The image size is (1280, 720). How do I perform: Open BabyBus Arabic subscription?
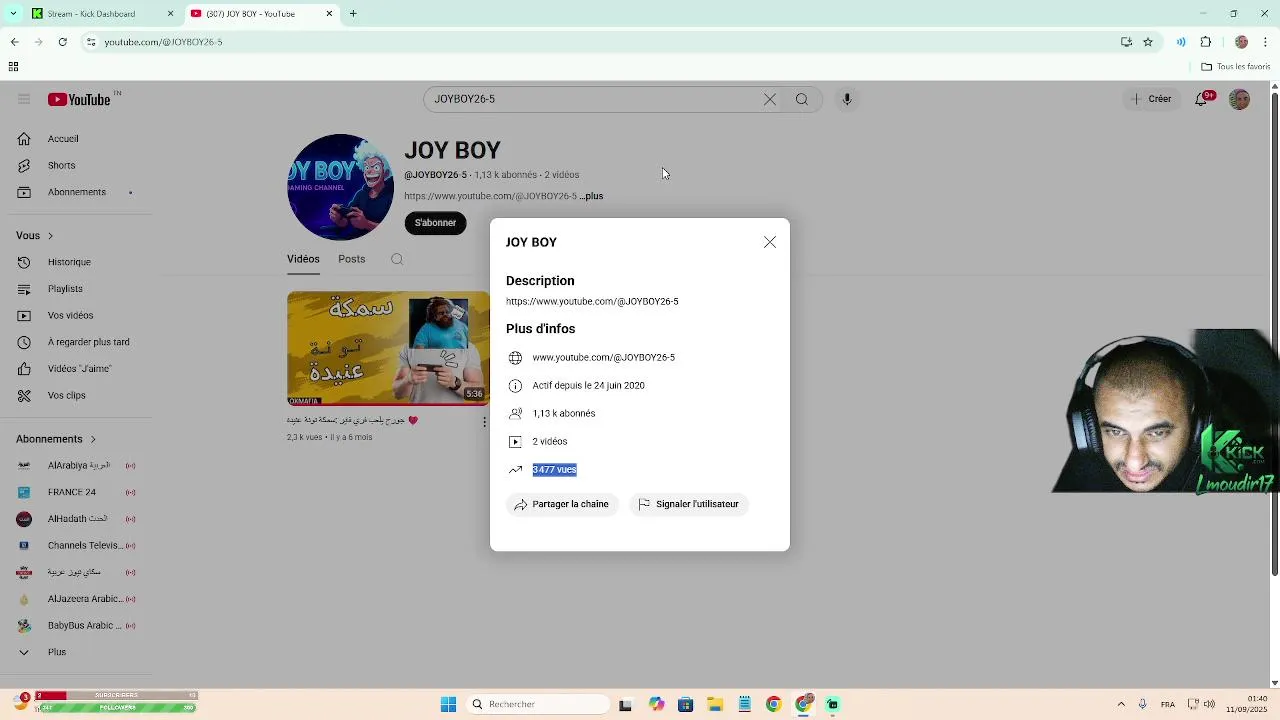[76, 626]
